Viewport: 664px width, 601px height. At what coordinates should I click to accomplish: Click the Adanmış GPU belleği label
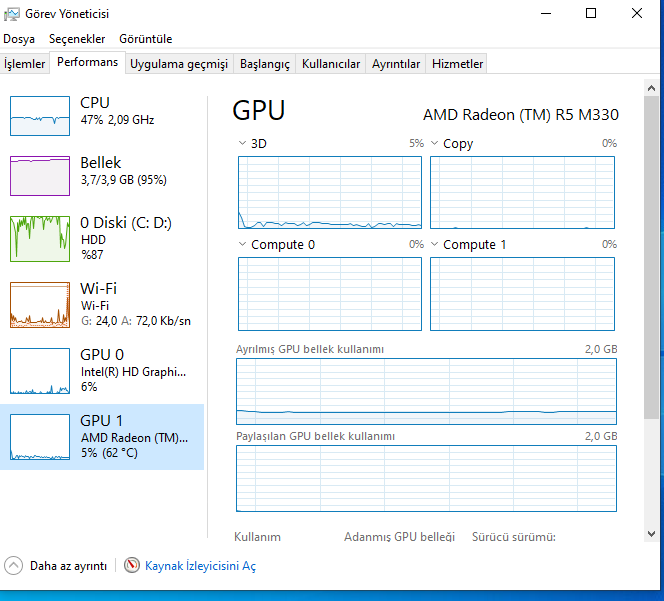tap(399, 537)
